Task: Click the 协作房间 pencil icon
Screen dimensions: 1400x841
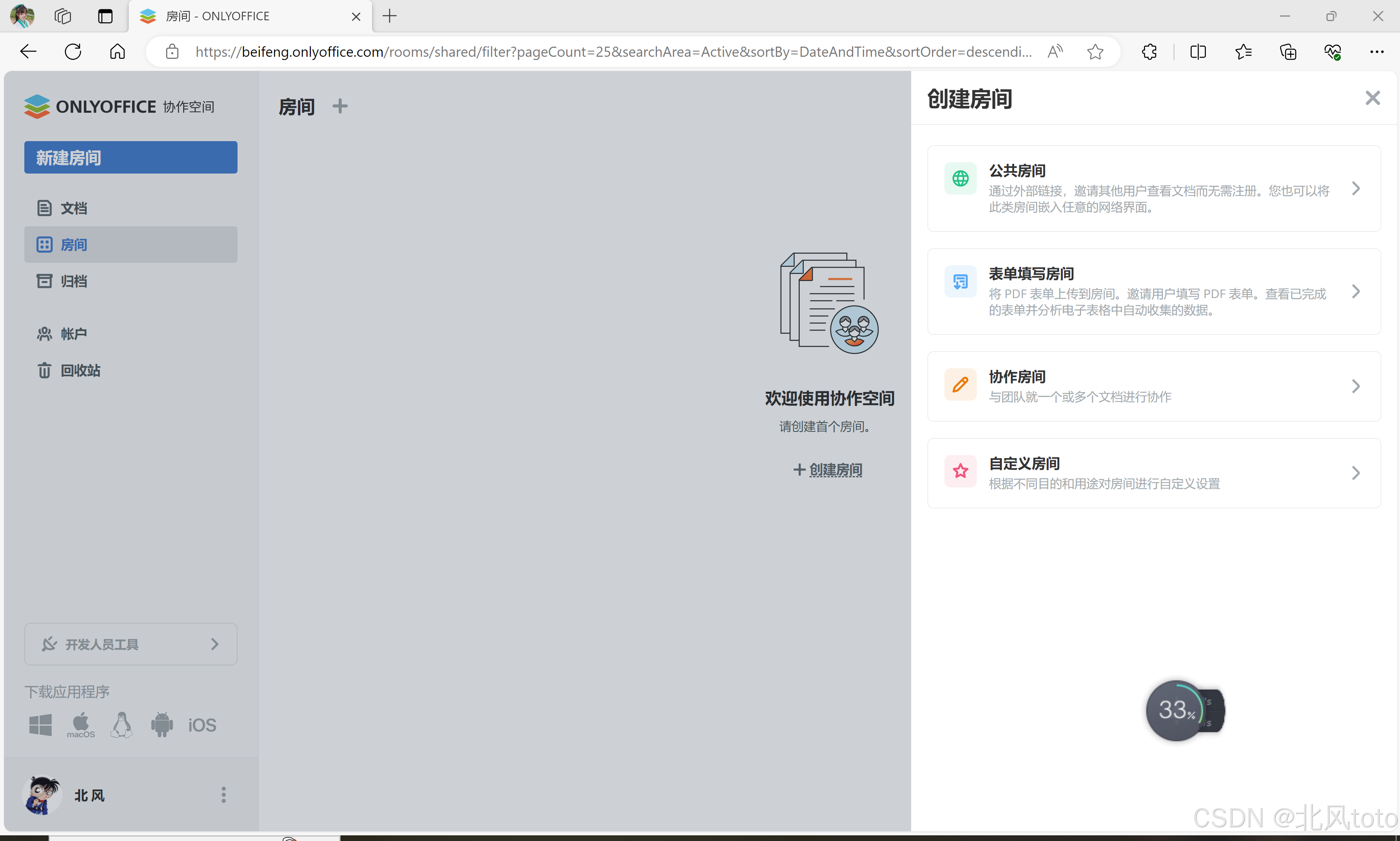Action: 960,384
